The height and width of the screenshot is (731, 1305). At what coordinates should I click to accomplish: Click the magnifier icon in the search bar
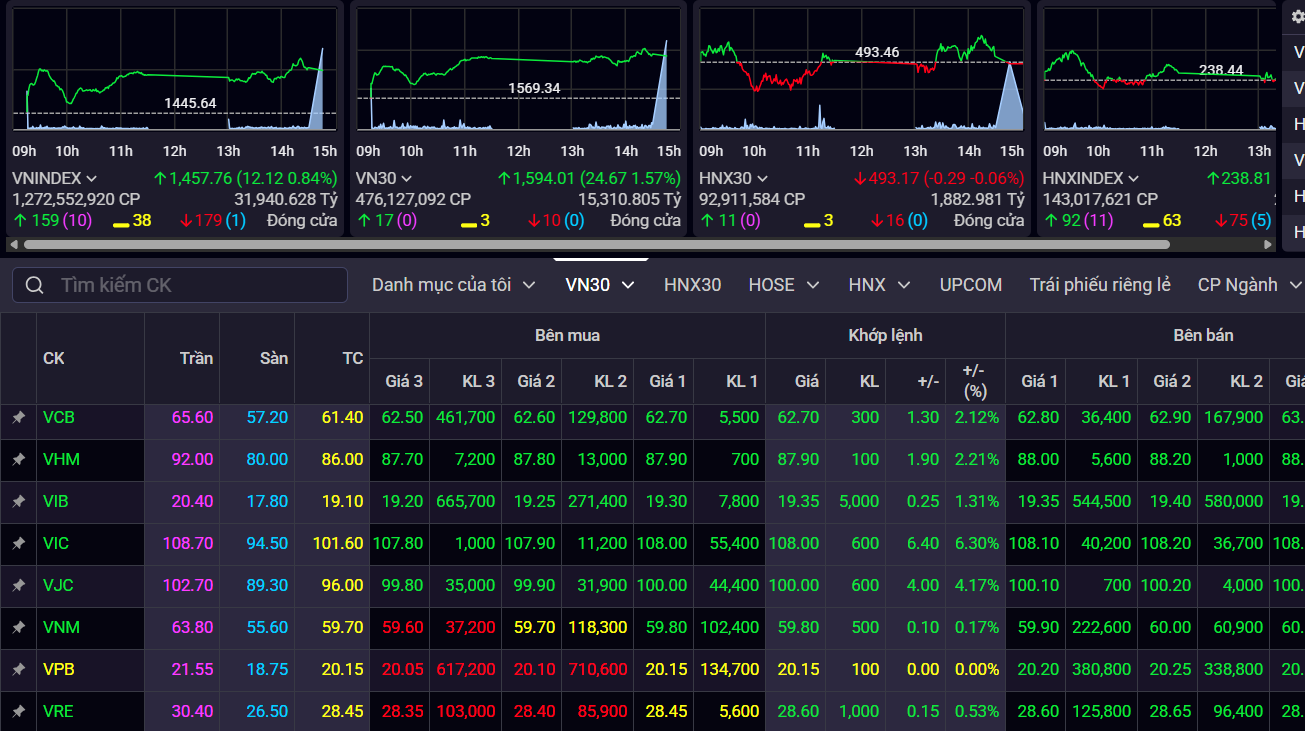[x=35, y=285]
